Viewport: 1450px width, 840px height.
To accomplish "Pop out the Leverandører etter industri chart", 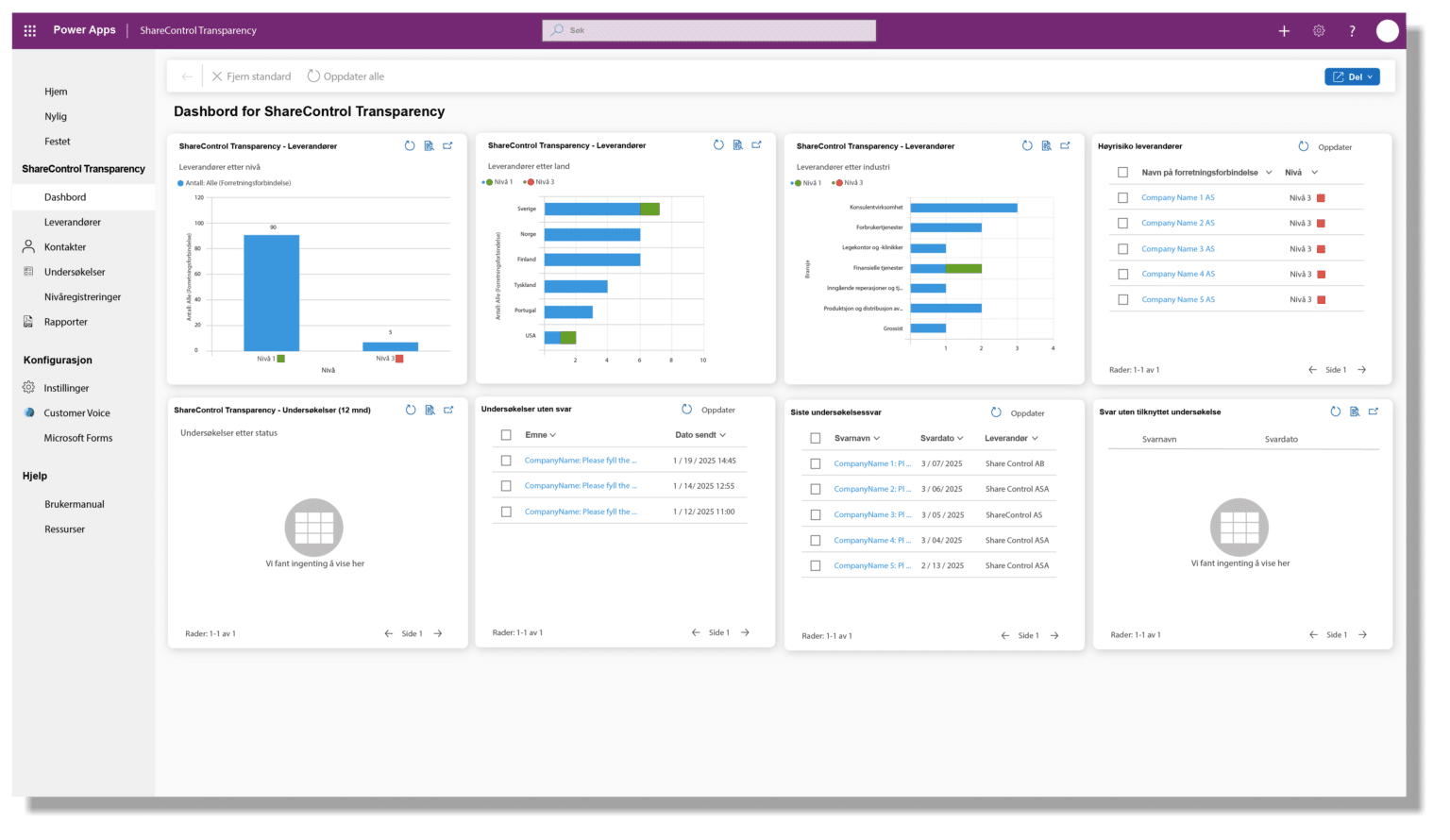I will 1066,145.
